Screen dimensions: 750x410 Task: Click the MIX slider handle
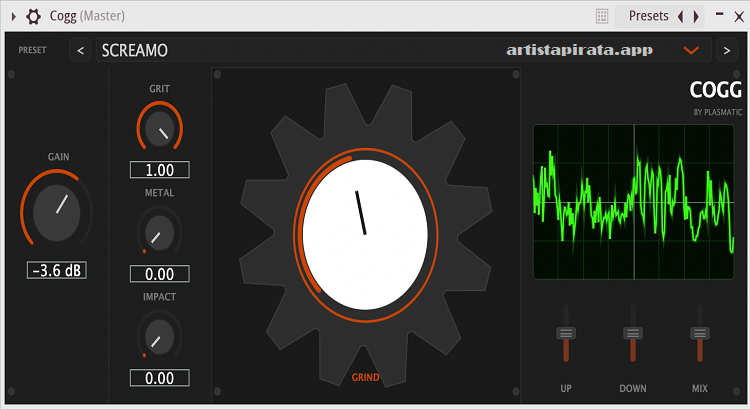pyautogui.click(x=700, y=333)
